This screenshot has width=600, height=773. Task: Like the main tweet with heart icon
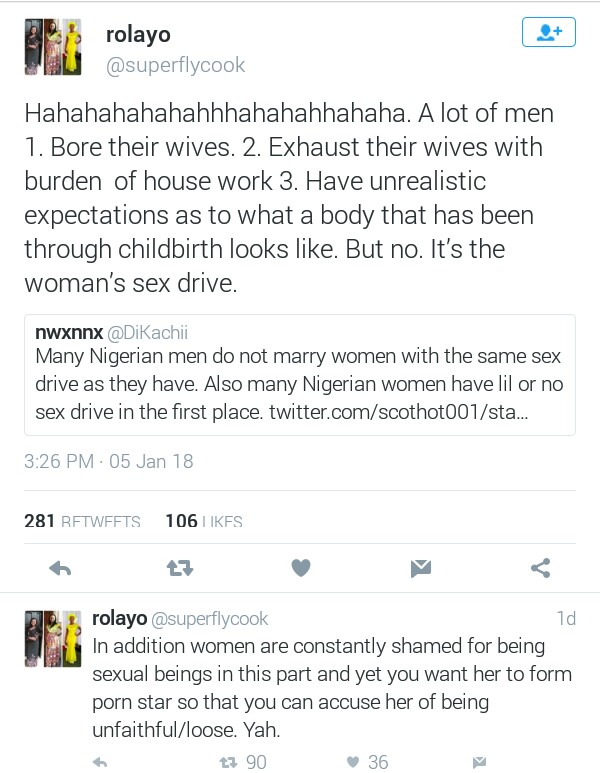point(300,568)
